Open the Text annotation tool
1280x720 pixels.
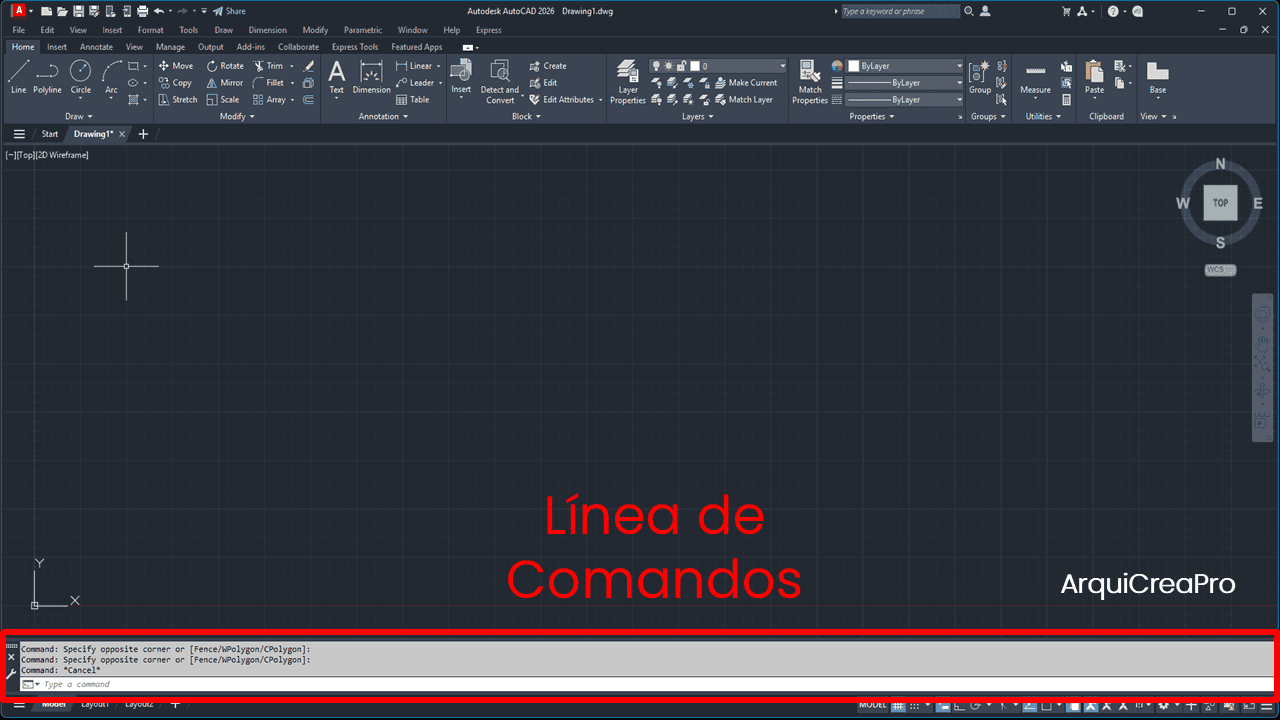coord(337,77)
